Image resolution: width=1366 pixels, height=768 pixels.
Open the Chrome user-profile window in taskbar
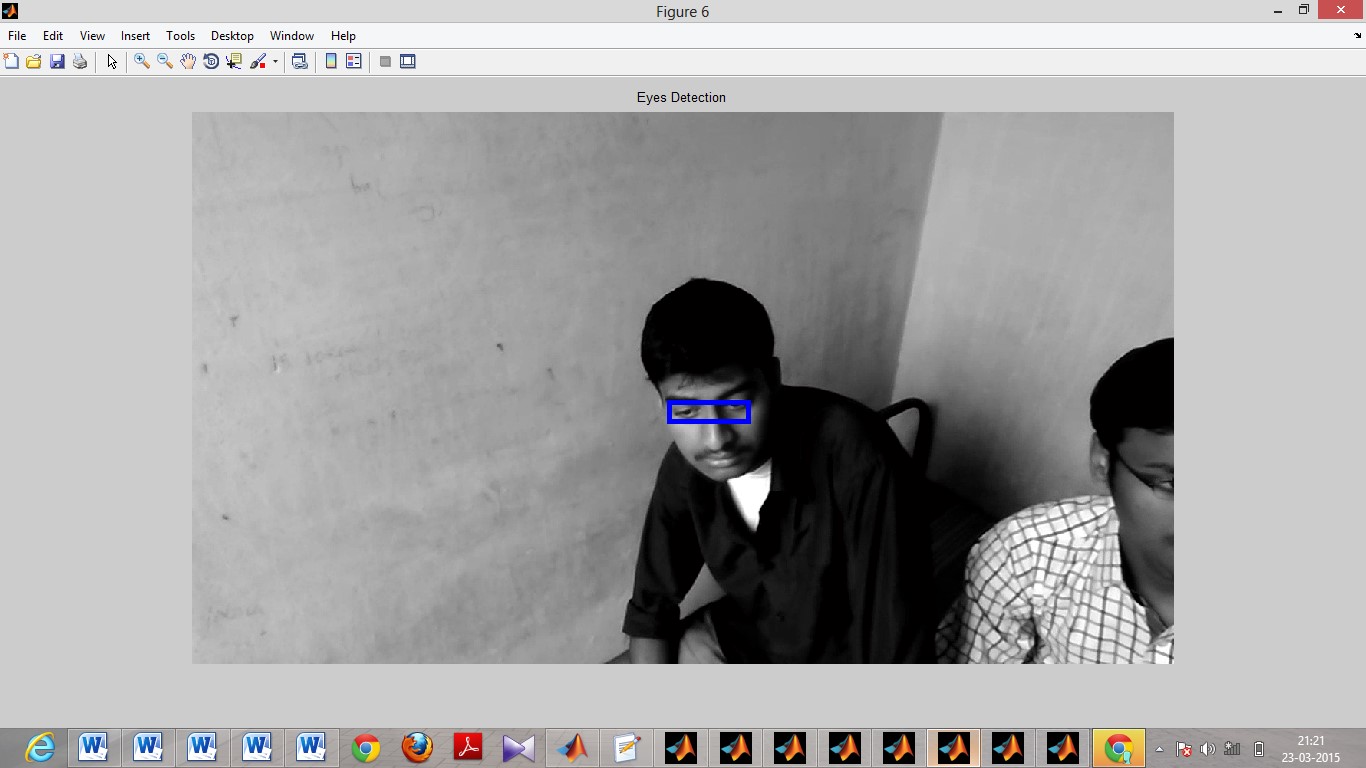1118,747
